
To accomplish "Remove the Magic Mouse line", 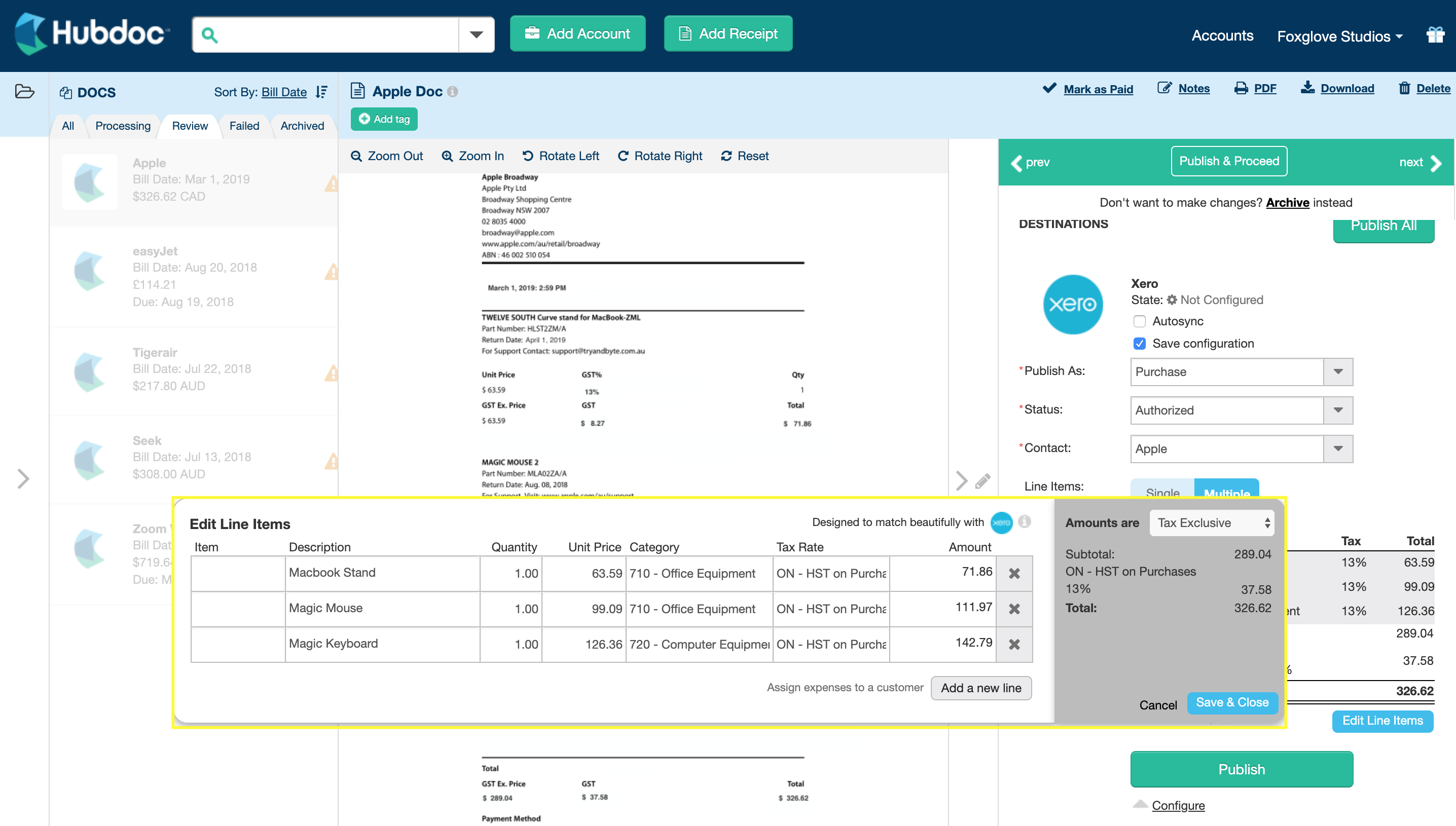I will point(1014,609).
